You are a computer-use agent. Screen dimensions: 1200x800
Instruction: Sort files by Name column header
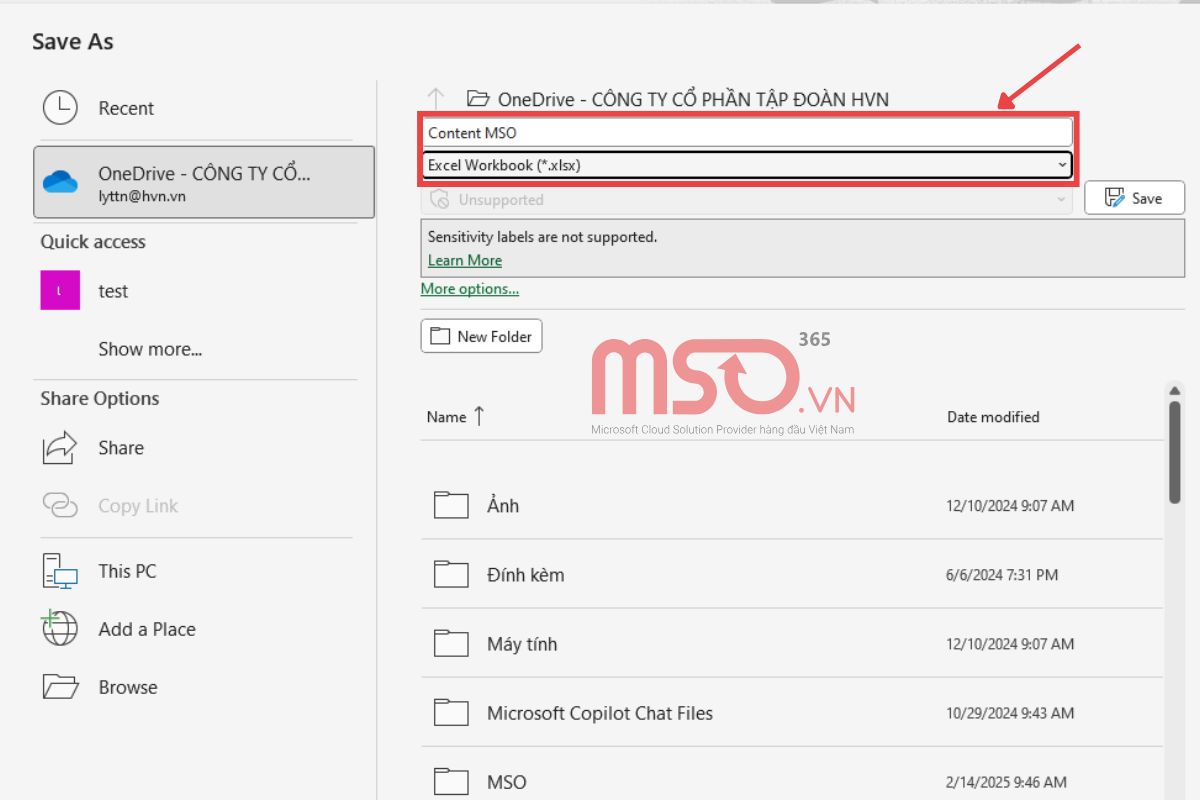pyautogui.click(x=446, y=417)
